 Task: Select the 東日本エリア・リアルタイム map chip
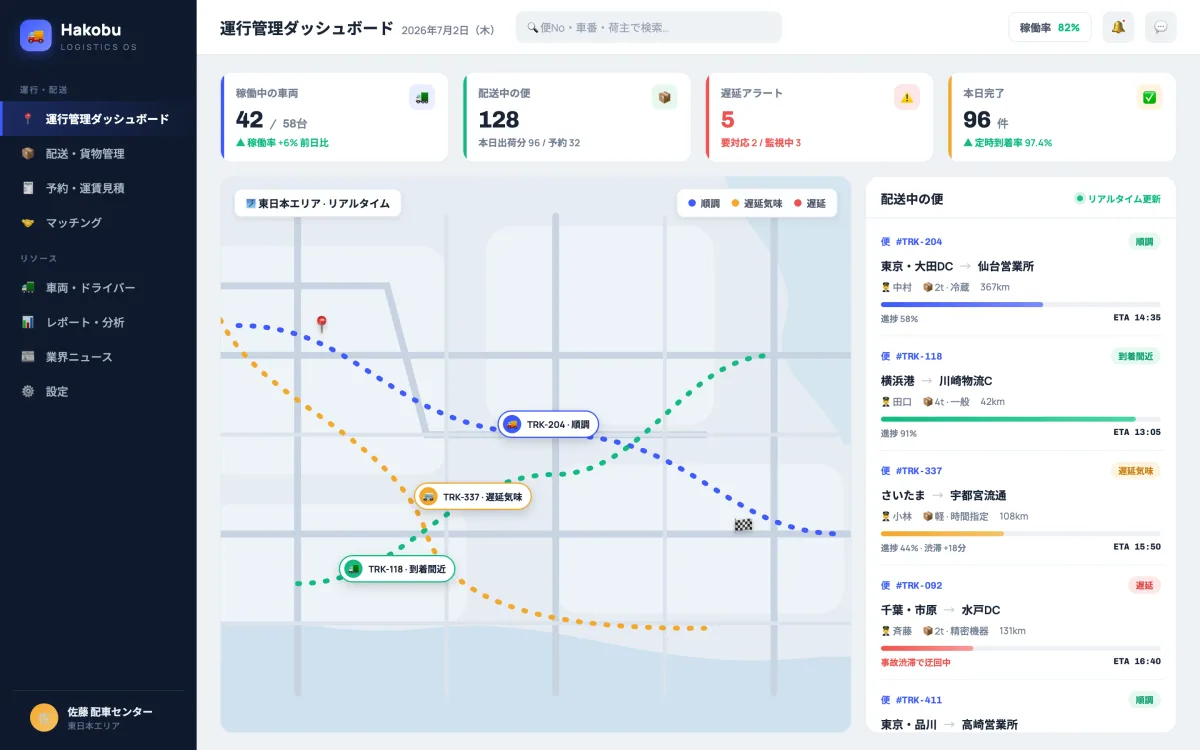318,203
